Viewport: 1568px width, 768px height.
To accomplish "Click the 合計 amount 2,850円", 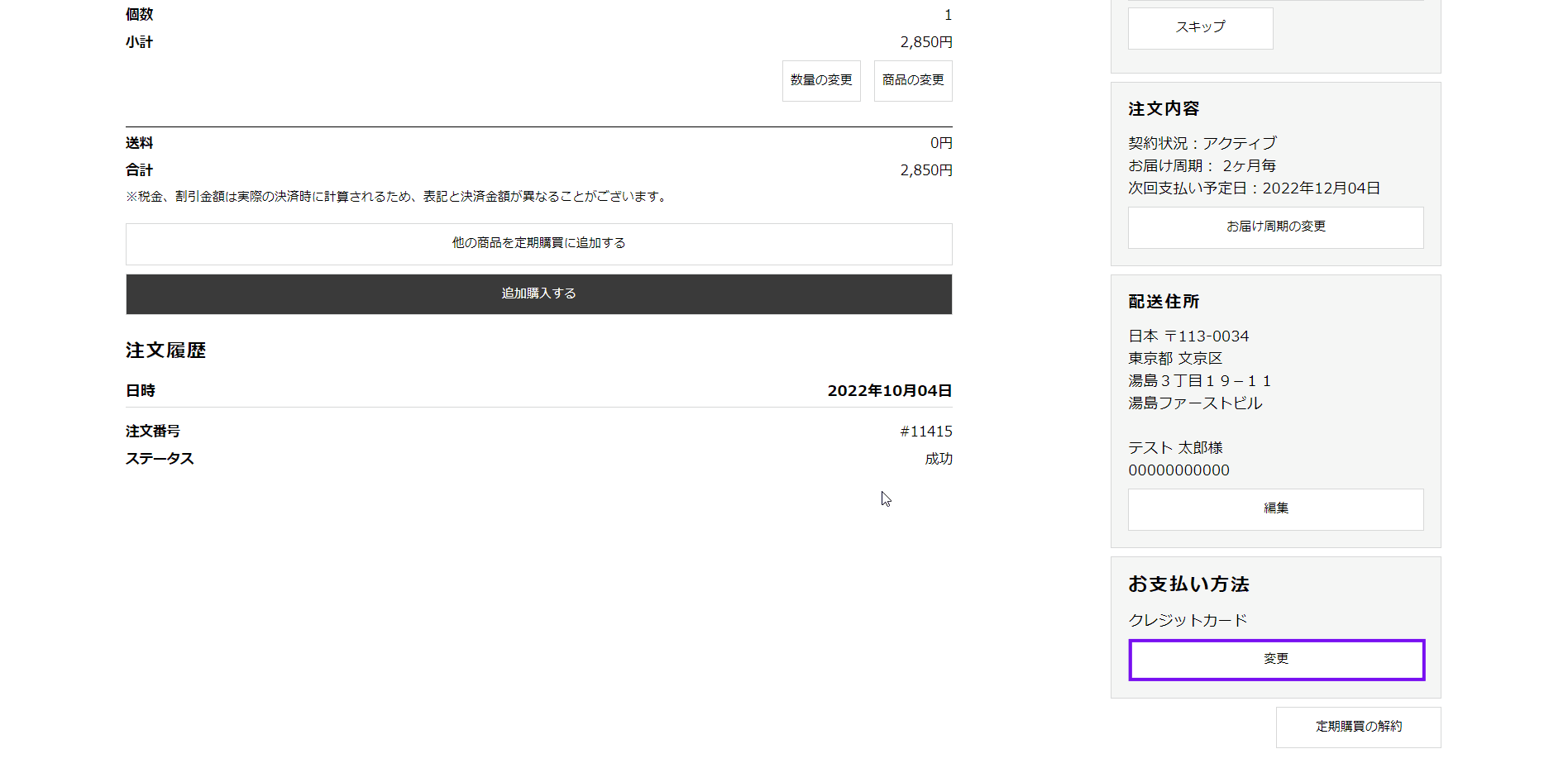I will [926, 170].
